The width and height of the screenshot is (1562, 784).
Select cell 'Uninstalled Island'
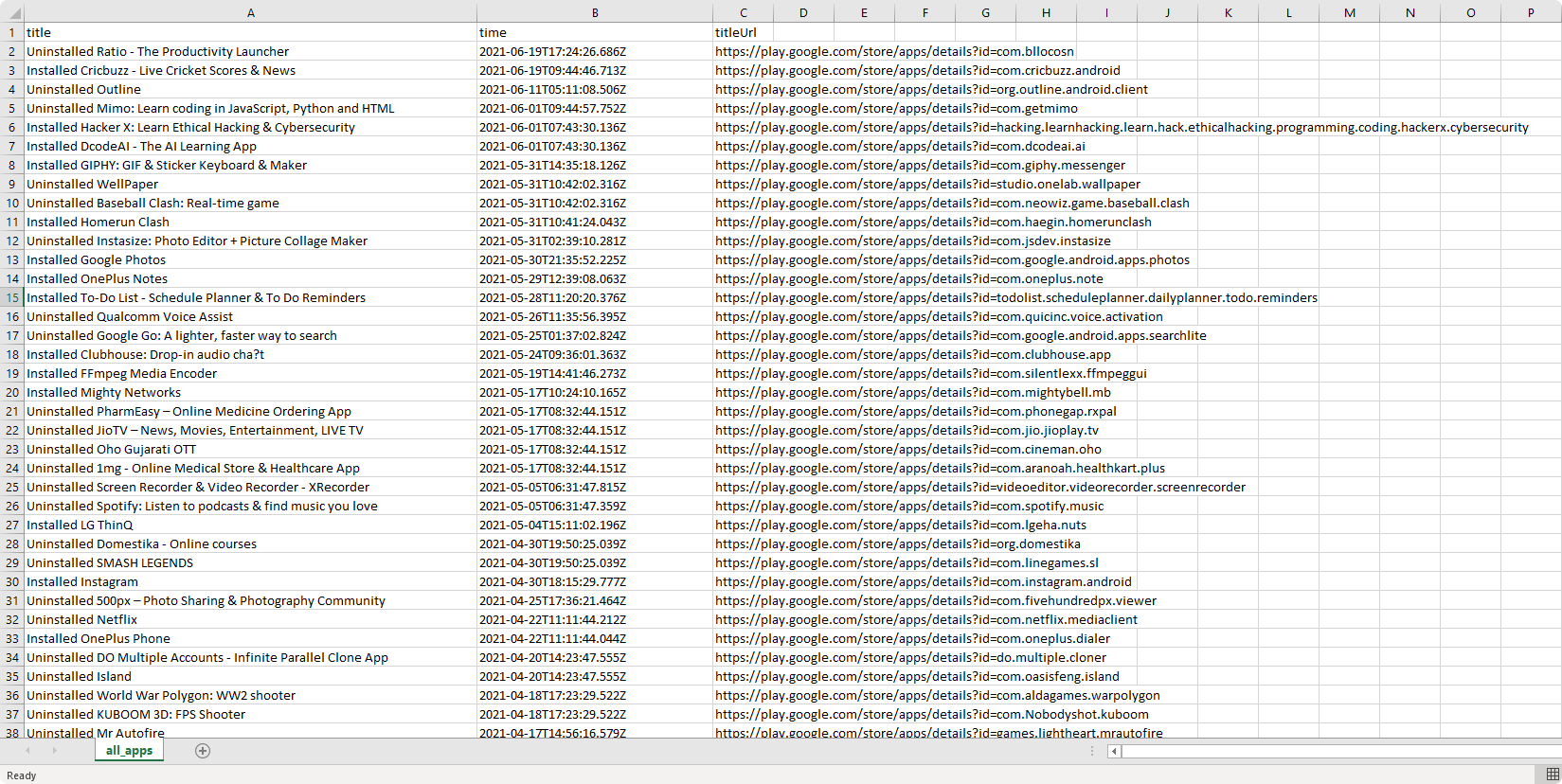click(x=250, y=676)
